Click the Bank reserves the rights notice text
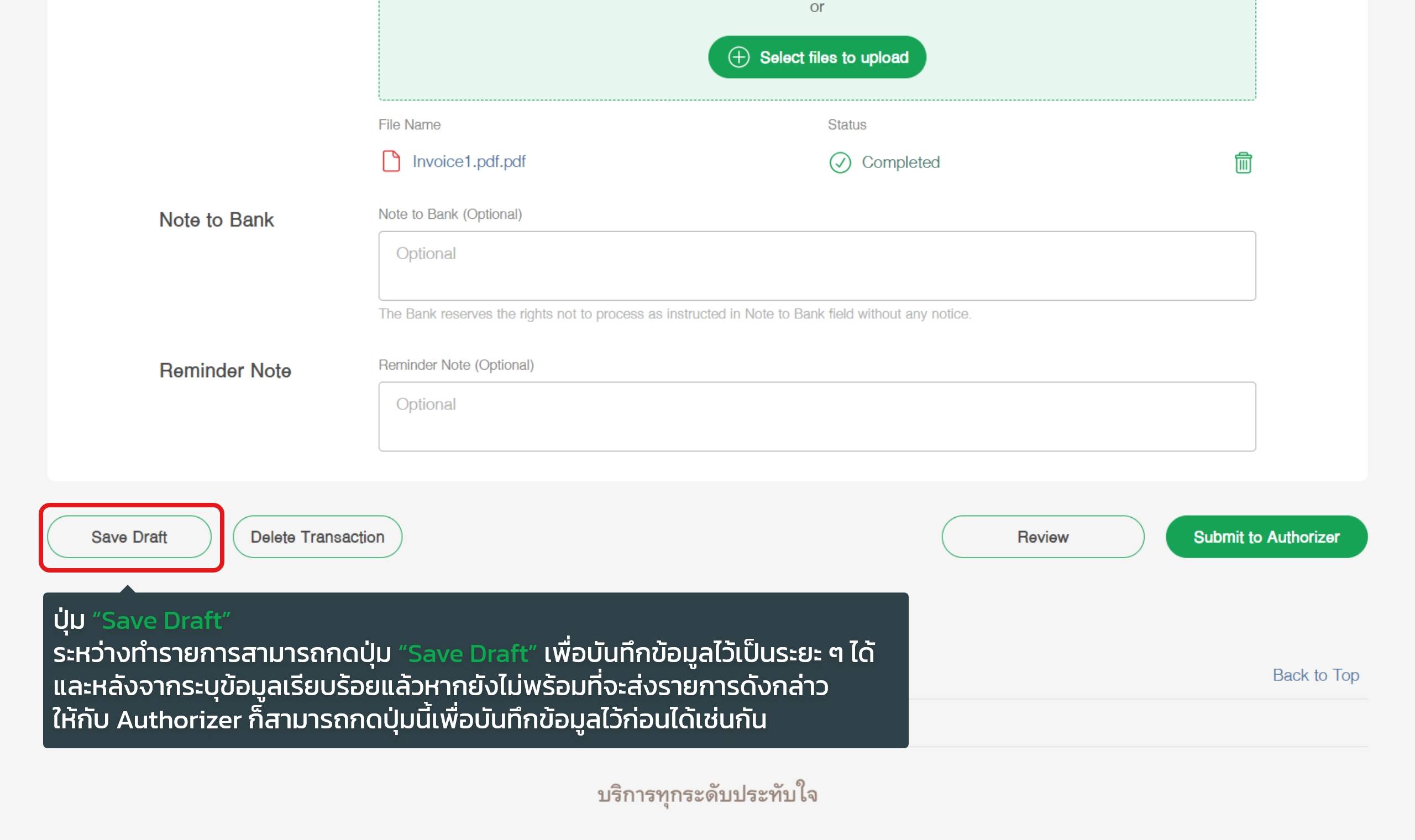This screenshot has width=1415, height=840. tap(674, 313)
